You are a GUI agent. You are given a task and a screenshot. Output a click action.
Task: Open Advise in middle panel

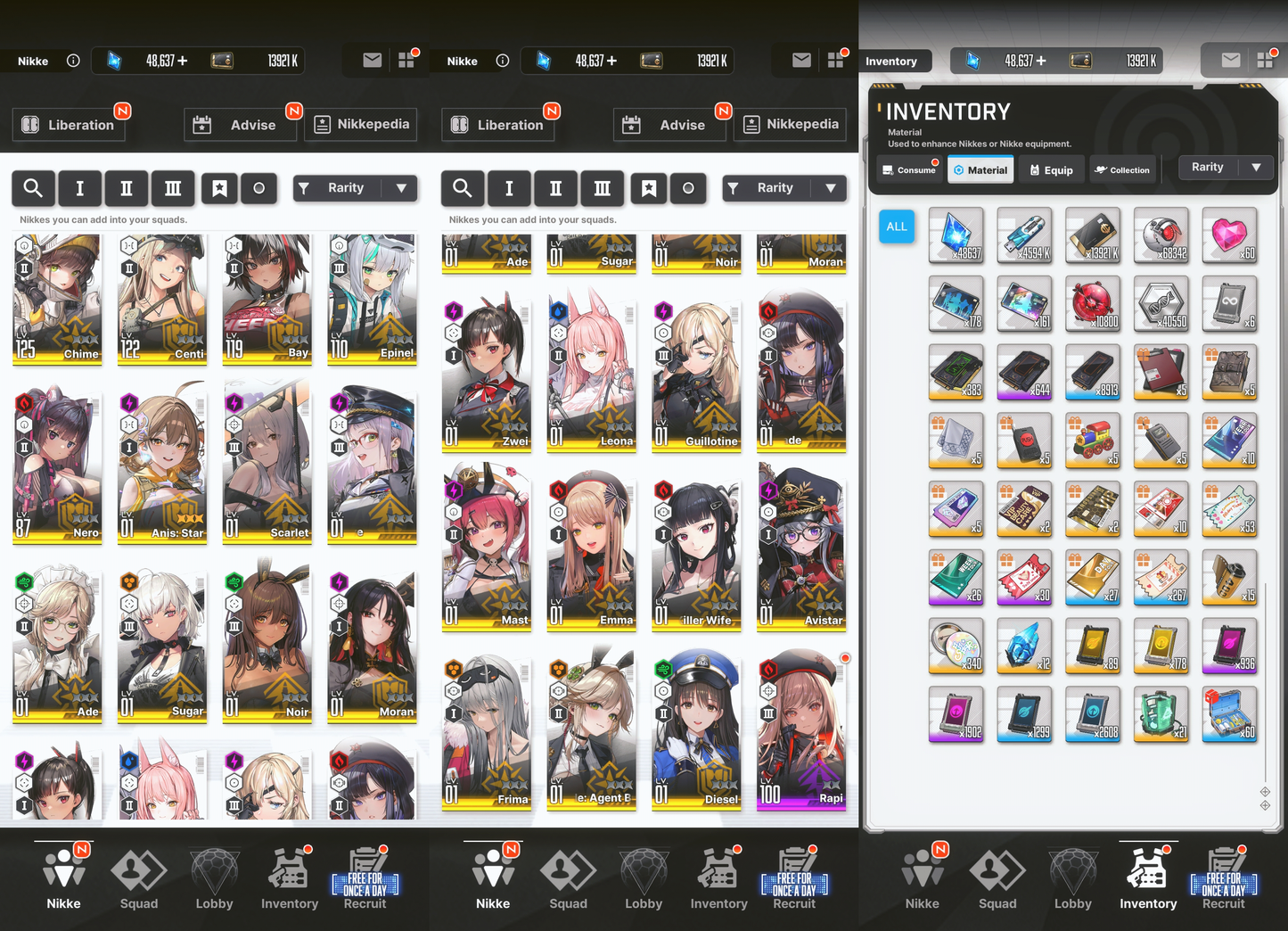[x=670, y=125]
